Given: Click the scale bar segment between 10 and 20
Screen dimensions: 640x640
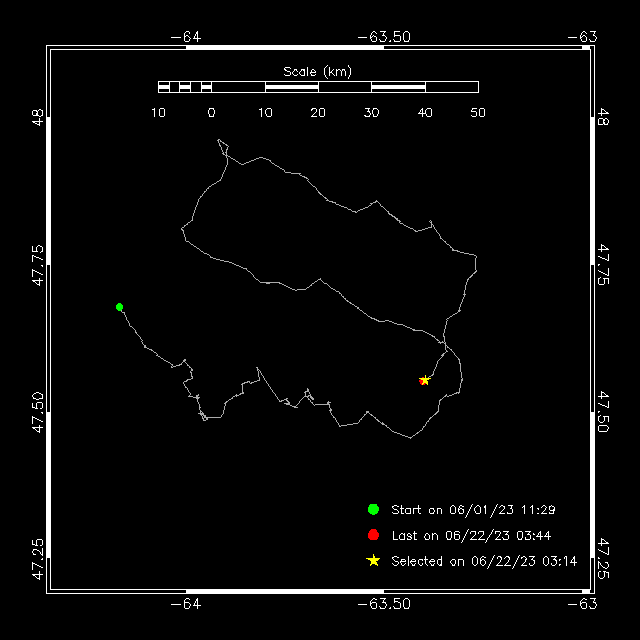Looking at the screenshot, I should pyautogui.click(x=292, y=87).
